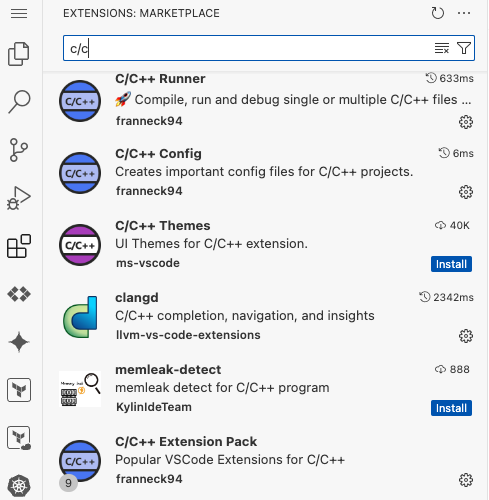Screen dimensions: 489x500
Task: Click description 'UI Themes for C/C++ extension.'
Action: click(x=211, y=244)
